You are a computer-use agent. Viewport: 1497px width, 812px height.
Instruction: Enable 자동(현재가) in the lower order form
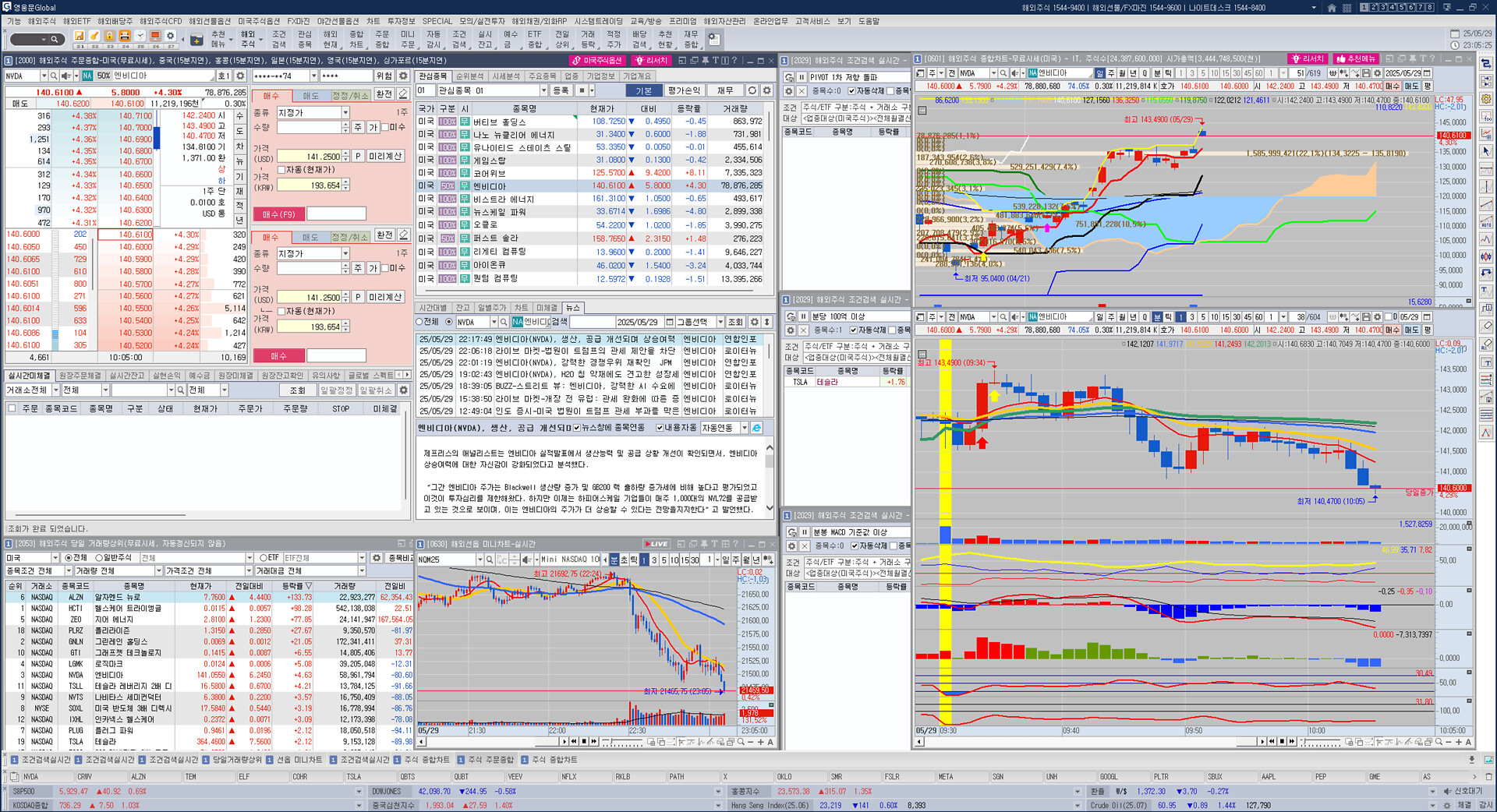click(281, 311)
